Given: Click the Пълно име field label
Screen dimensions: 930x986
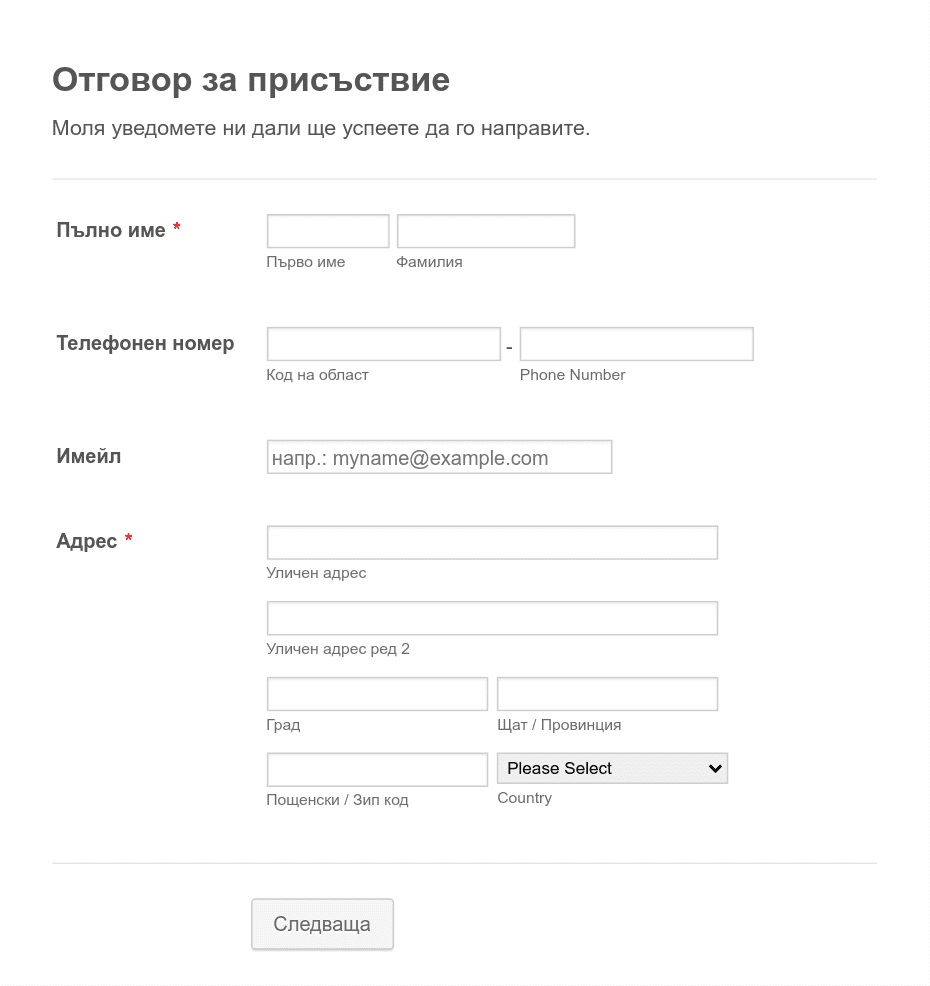Looking at the screenshot, I should pyautogui.click(x=111, y=230).
